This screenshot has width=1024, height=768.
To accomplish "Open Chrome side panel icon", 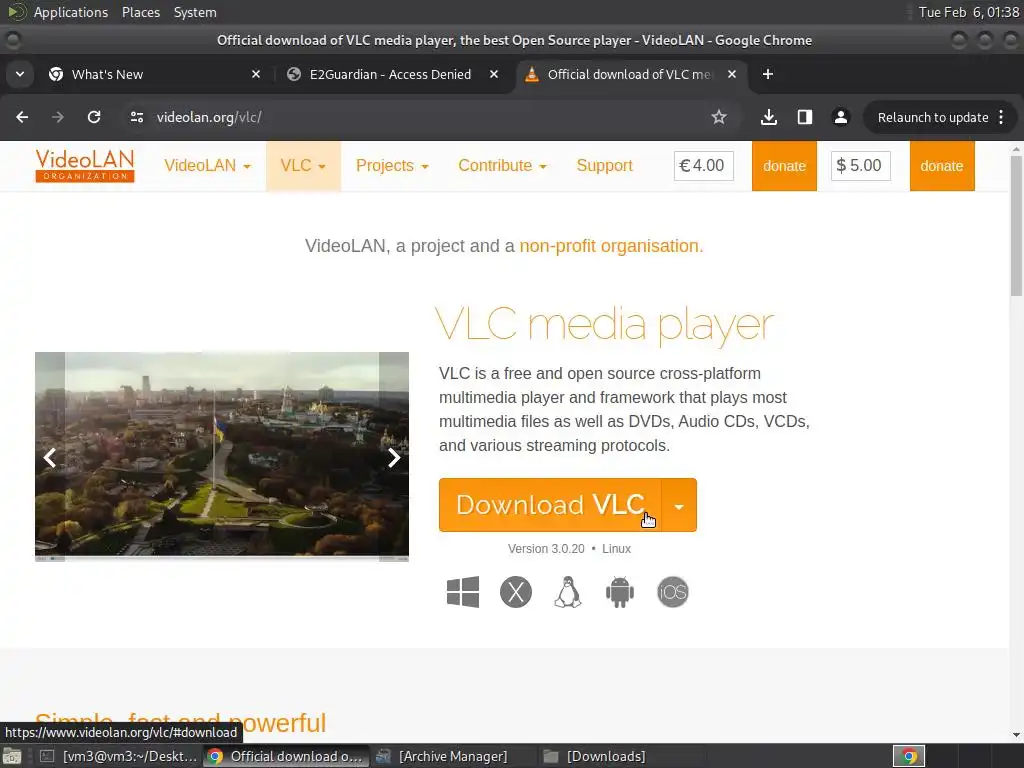I will 805,117.
